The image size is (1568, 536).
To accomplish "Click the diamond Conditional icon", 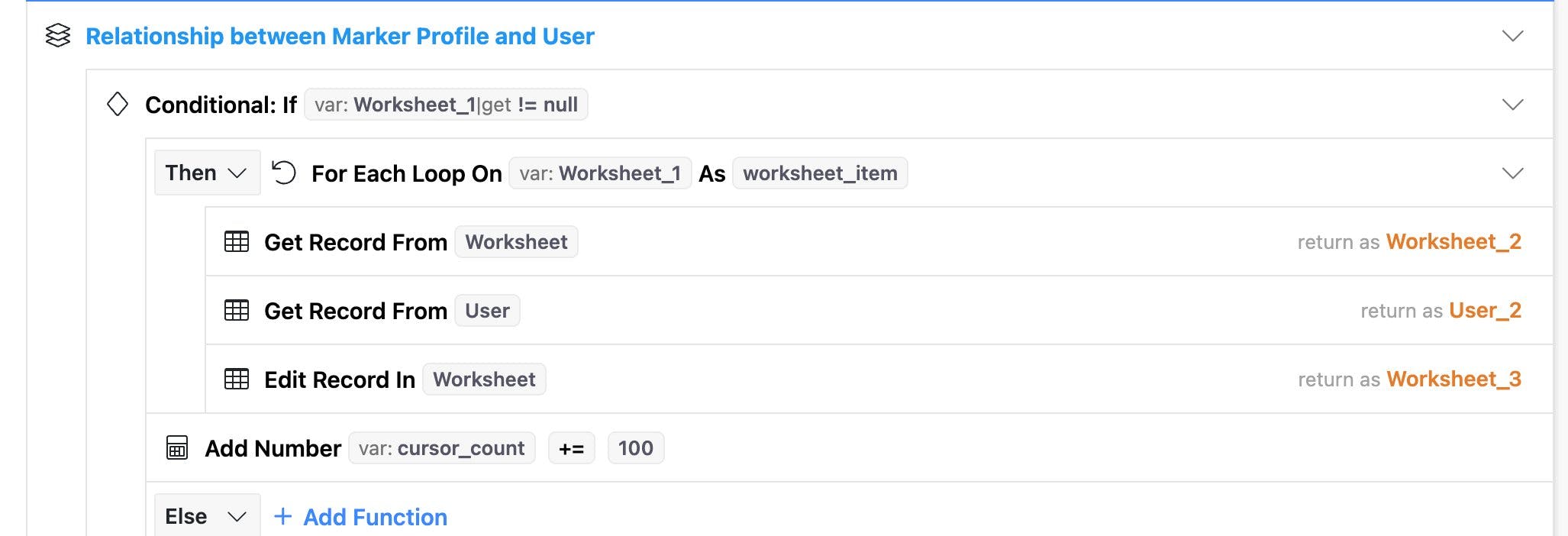I will pyautogui.click(x=118, y=104).
